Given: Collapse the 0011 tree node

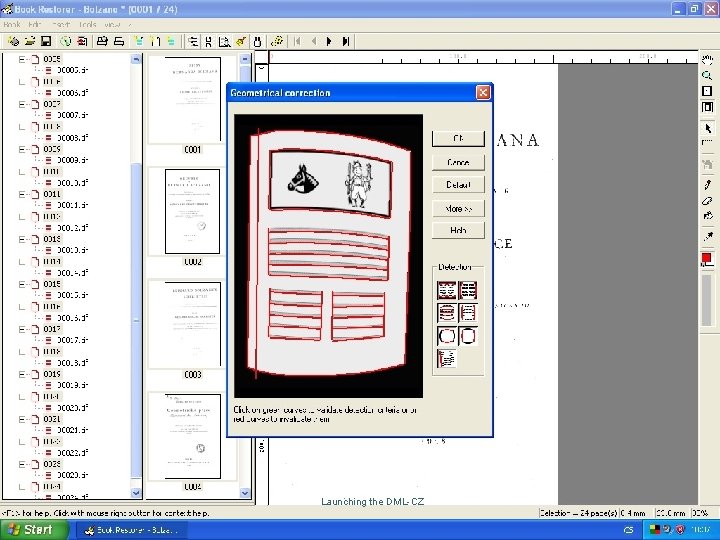Looking at the screenshot, I should (21, 194).
